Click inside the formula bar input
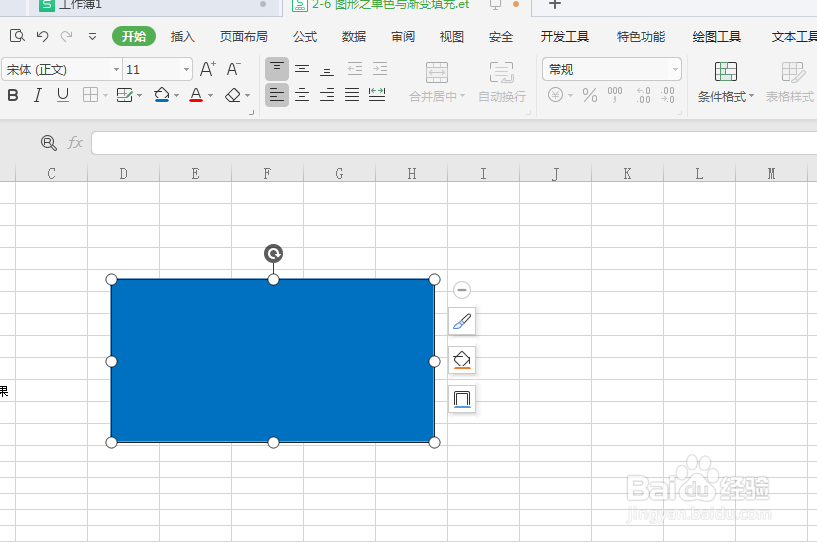 (454, 143)
